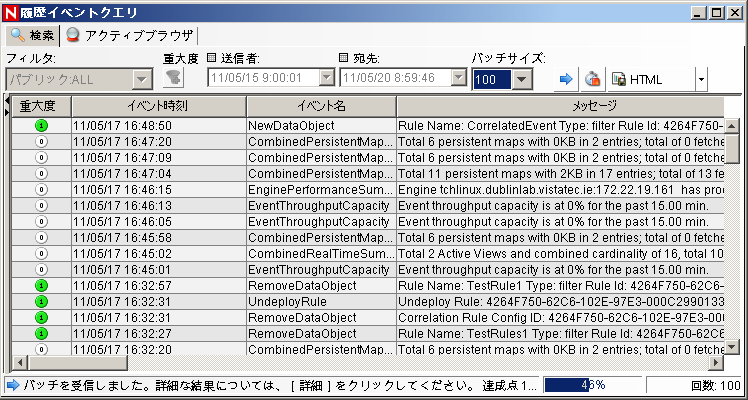Screen dimensions: 748x400
Task: Enable the 宛先 (To) date checkbox
Action: tap(344, 58)
